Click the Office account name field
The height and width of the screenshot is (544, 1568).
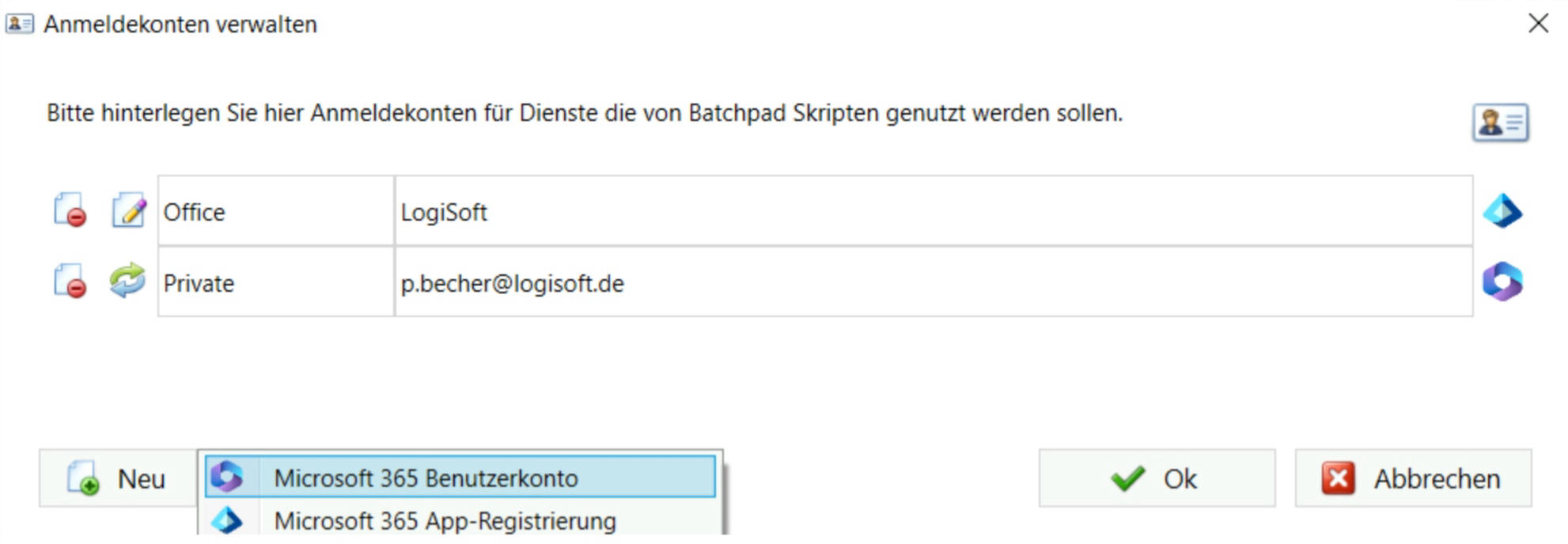275,212
